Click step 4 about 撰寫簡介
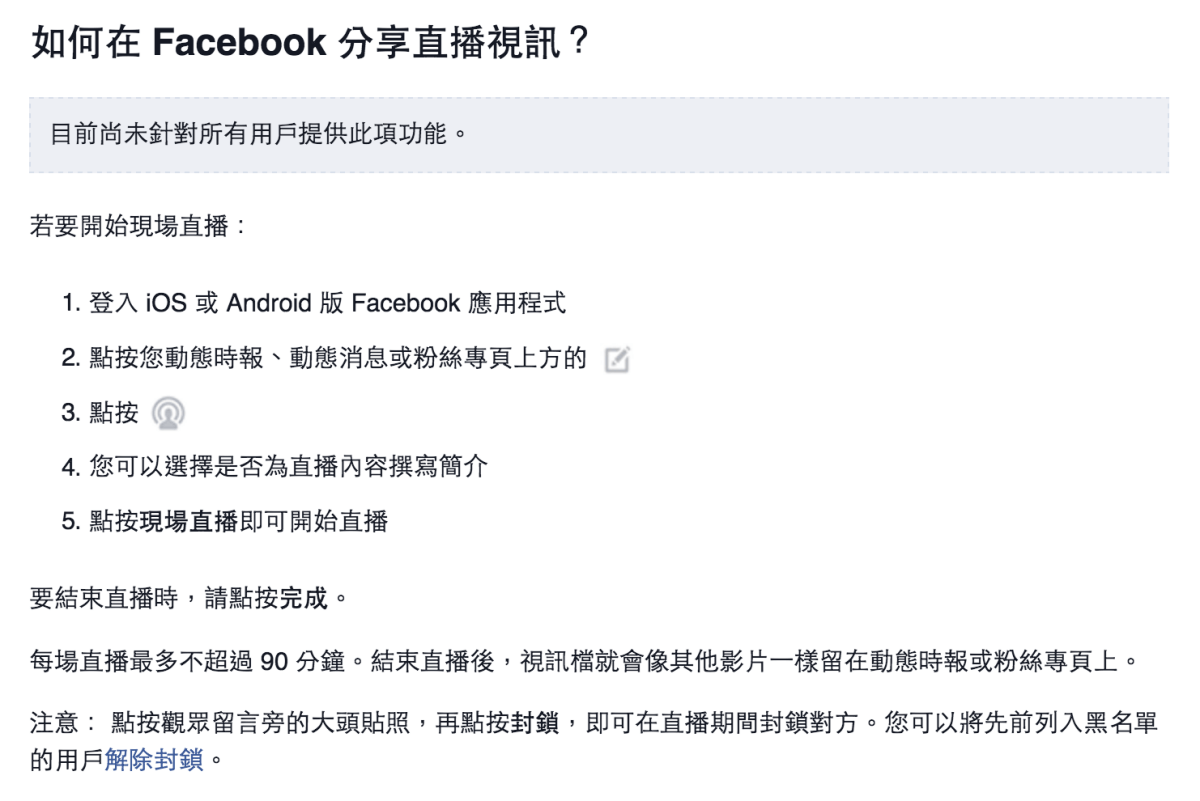This screenshot has width=1200, height=801. 289,467
